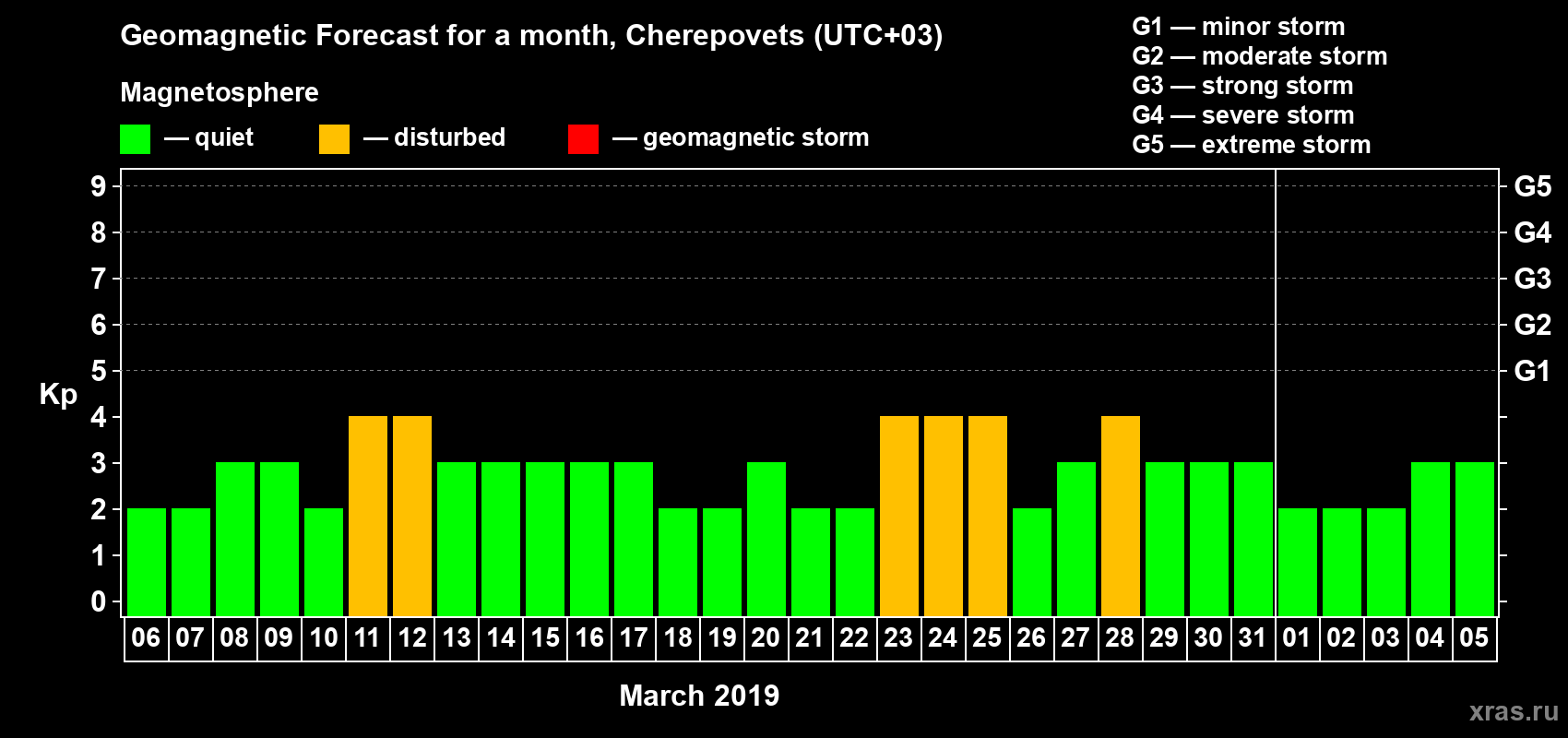Screen dimensions: 1568x738
Task: Click the date label 21 on the axis
Action: point(810,637)
